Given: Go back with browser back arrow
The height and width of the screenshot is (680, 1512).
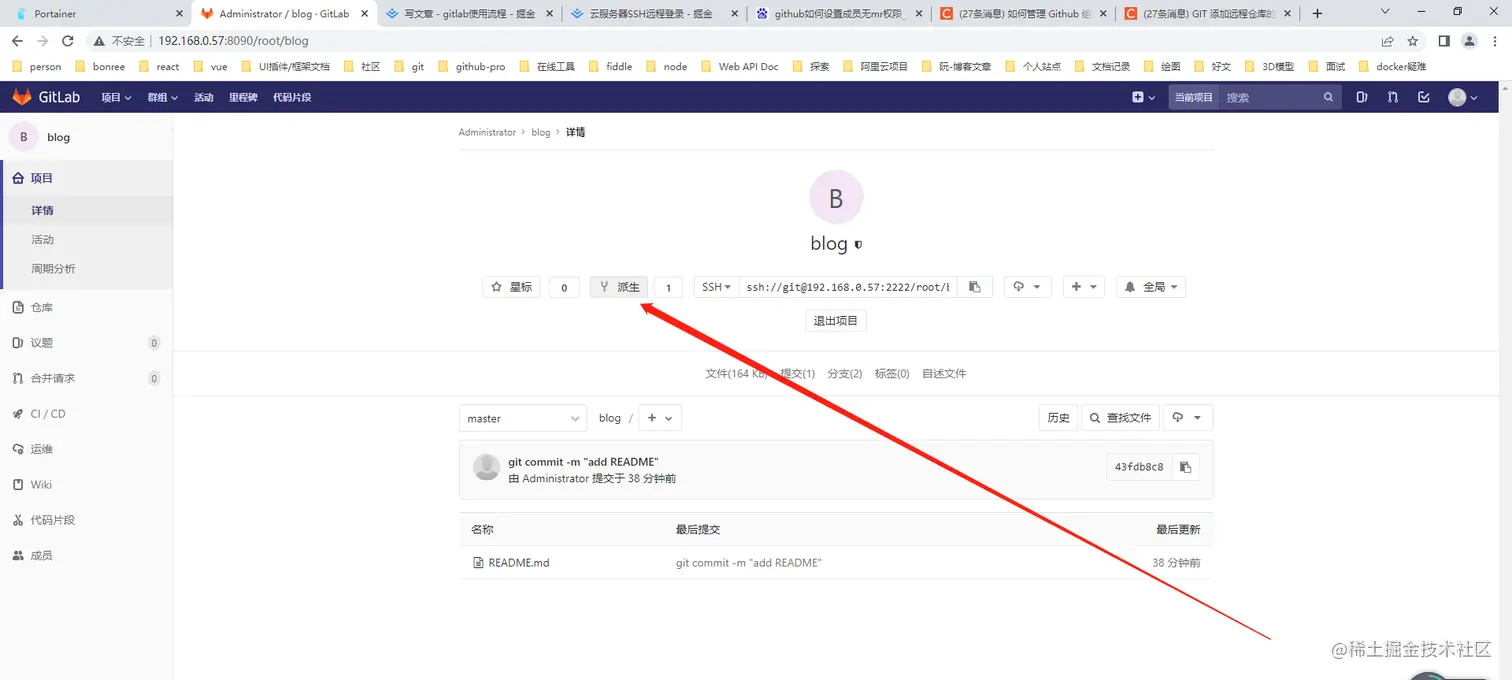Looking at the screenshot, I should click(x=17, y=41).
